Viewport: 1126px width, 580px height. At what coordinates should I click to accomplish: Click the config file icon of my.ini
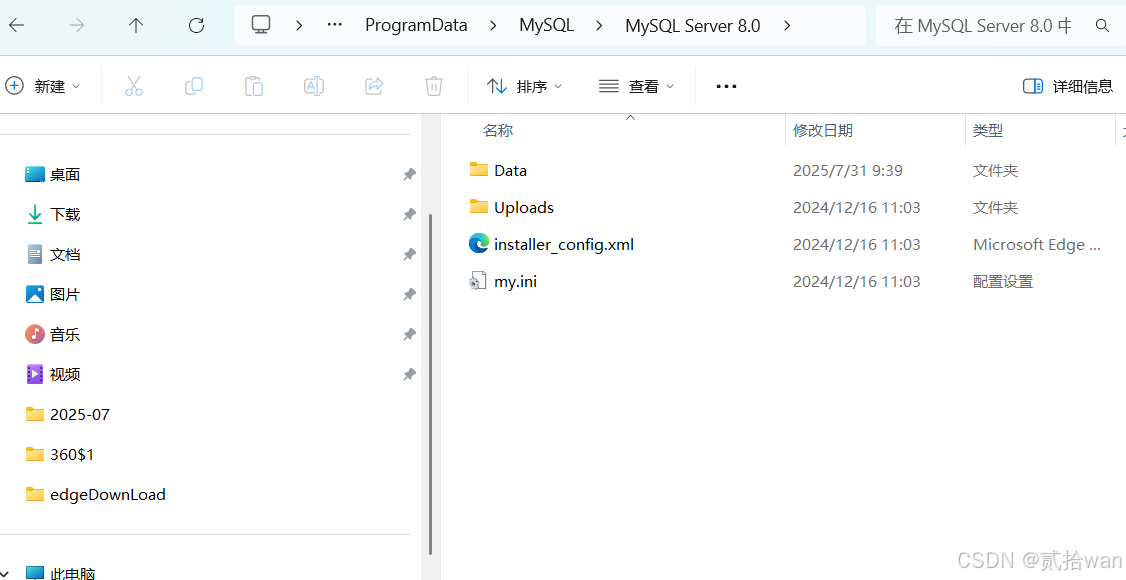[x=478, y=281]
